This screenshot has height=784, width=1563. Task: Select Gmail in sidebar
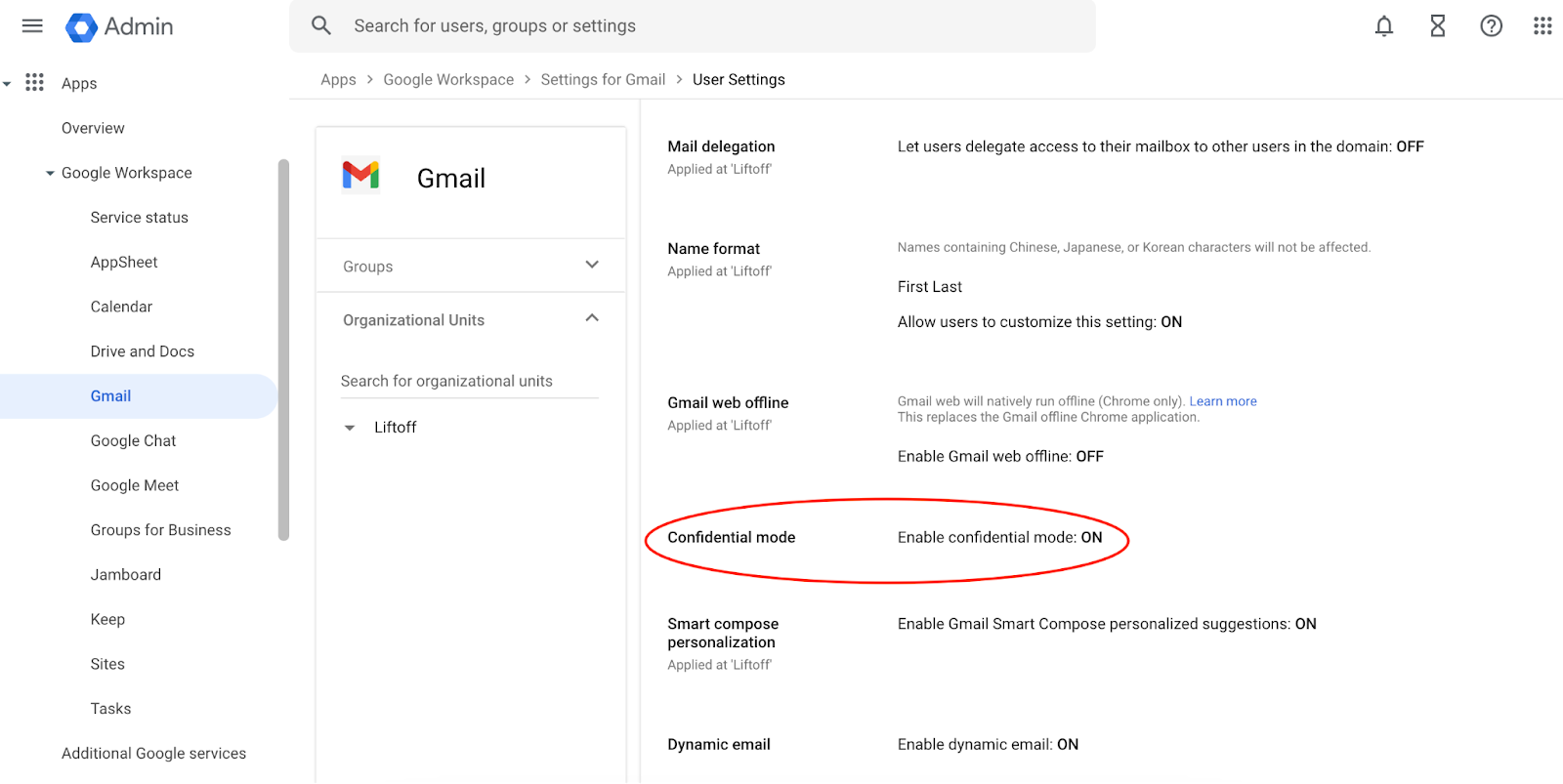[x=139, y=396]
